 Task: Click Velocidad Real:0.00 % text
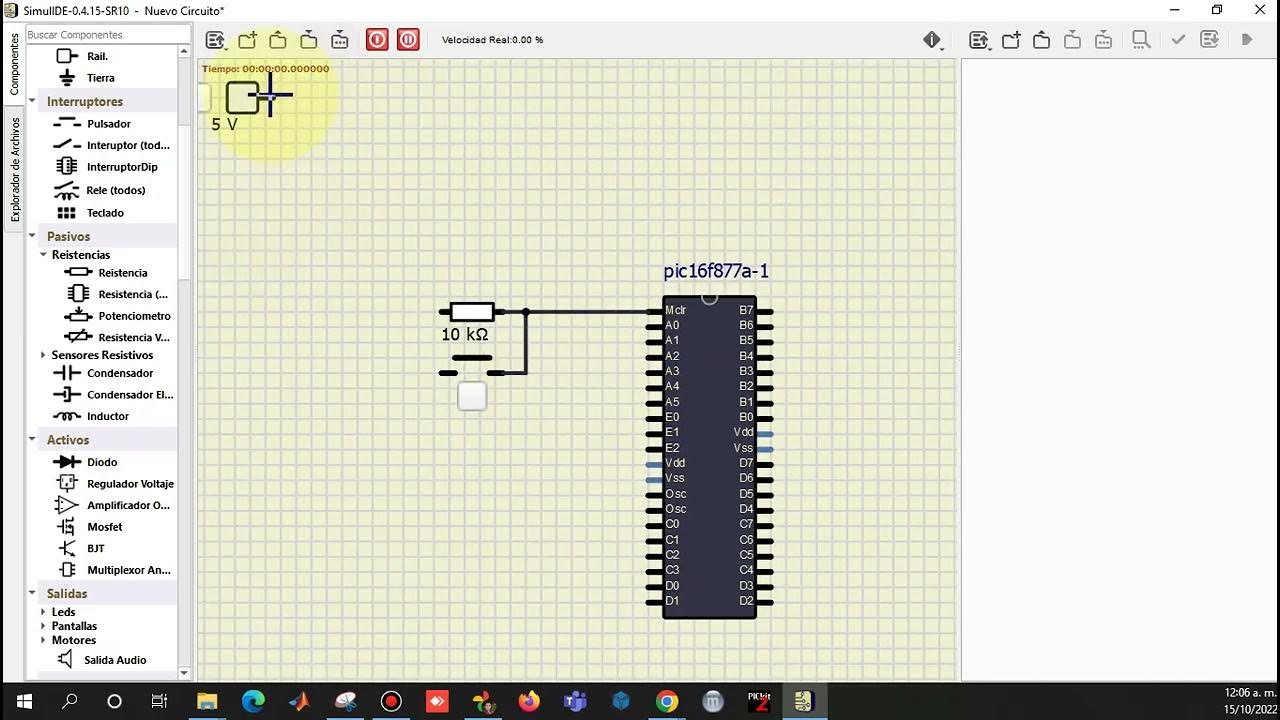[x=492, y=40]
